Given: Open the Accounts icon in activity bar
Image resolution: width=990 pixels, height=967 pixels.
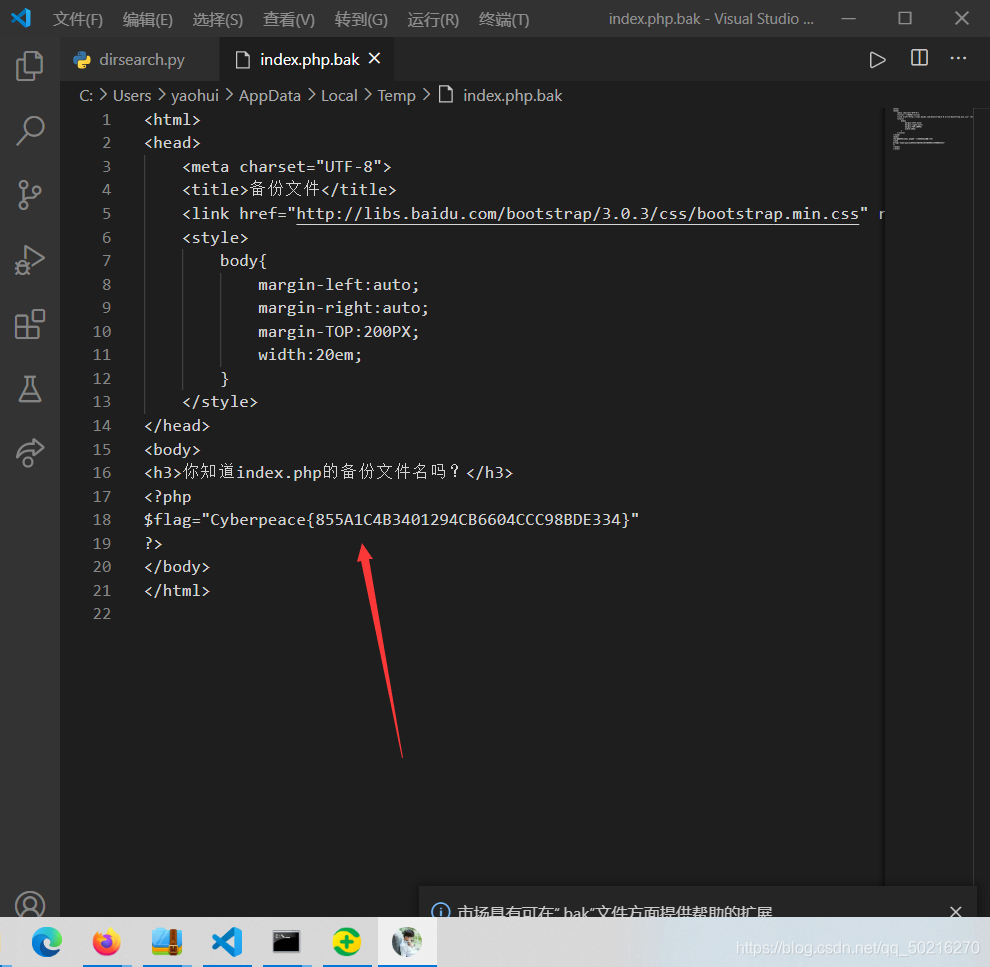Looking at the screenshot, I should coord(30,904).
